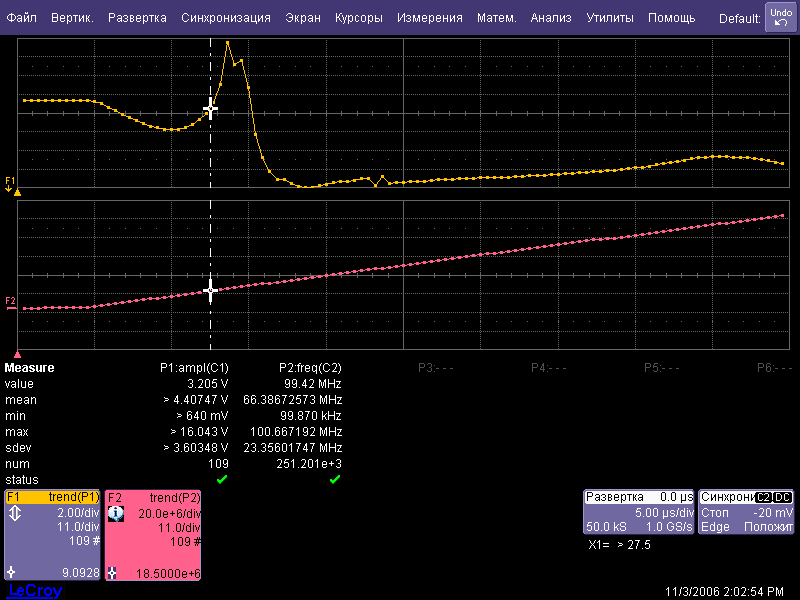Viewport: 800px width, 600px height.
Task: Select the P1:ampl(C1) measurement header
Action: tap(194, 367)
